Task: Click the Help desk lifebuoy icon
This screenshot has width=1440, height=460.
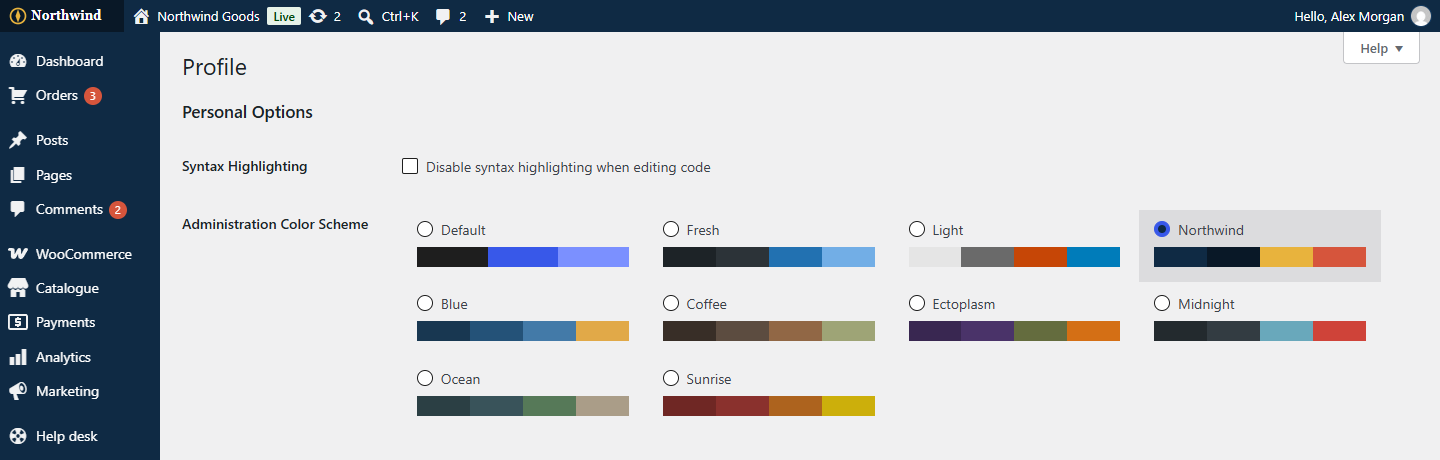Action: [18, 436]
